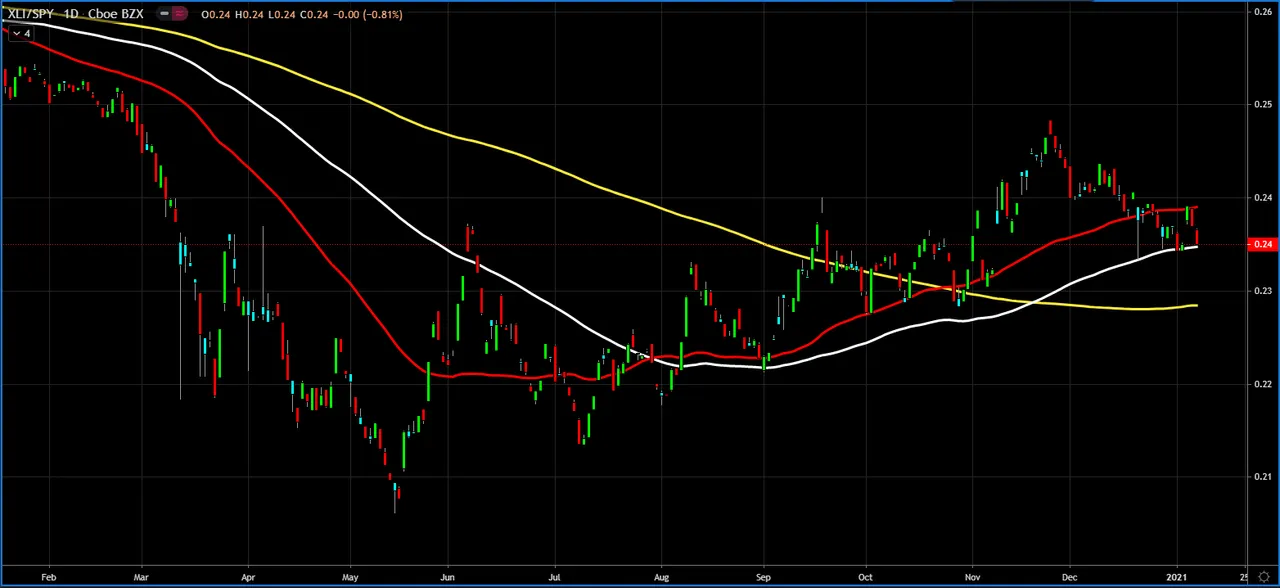Click the Apr label on time axis
Viewport: 1280px width, 588px height.
tap(248, 577)
